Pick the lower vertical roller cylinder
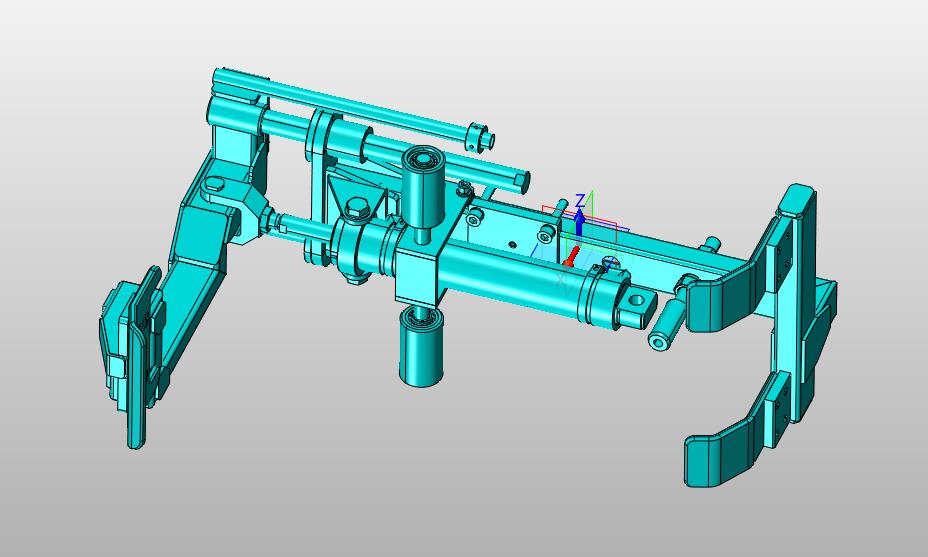The height and width of the screenshot is (557, 928). click(421, 347)
